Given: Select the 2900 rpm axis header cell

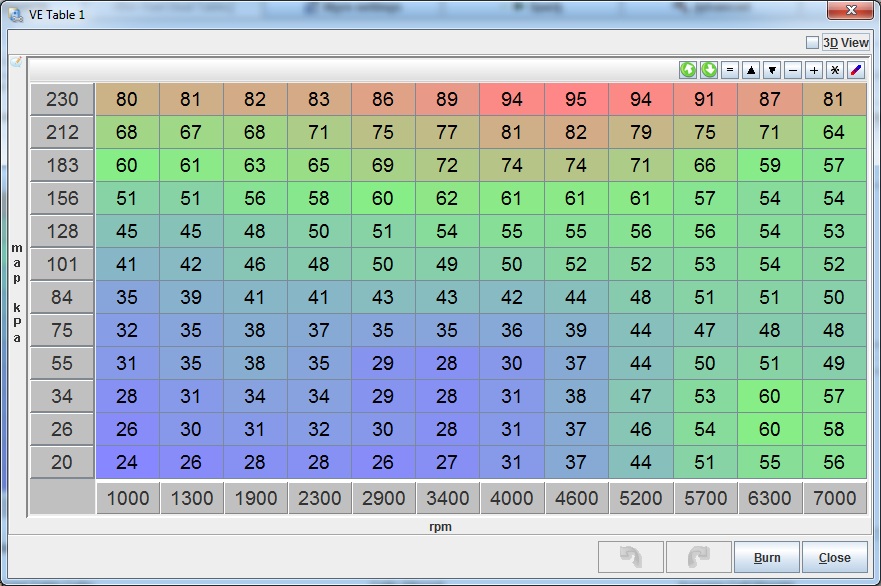Looking at the screenshot, I should click(384, 498).
